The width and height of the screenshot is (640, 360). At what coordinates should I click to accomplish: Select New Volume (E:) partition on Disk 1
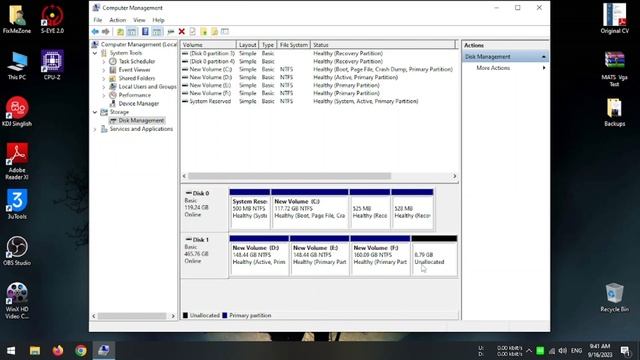pos(320,256)
